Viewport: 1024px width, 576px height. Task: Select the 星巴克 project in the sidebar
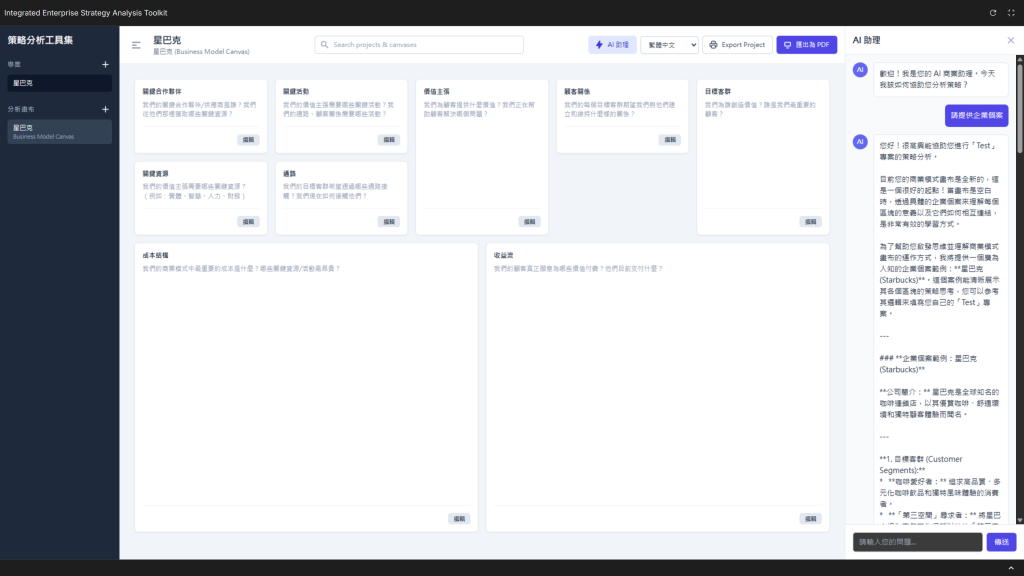(59, 83)
